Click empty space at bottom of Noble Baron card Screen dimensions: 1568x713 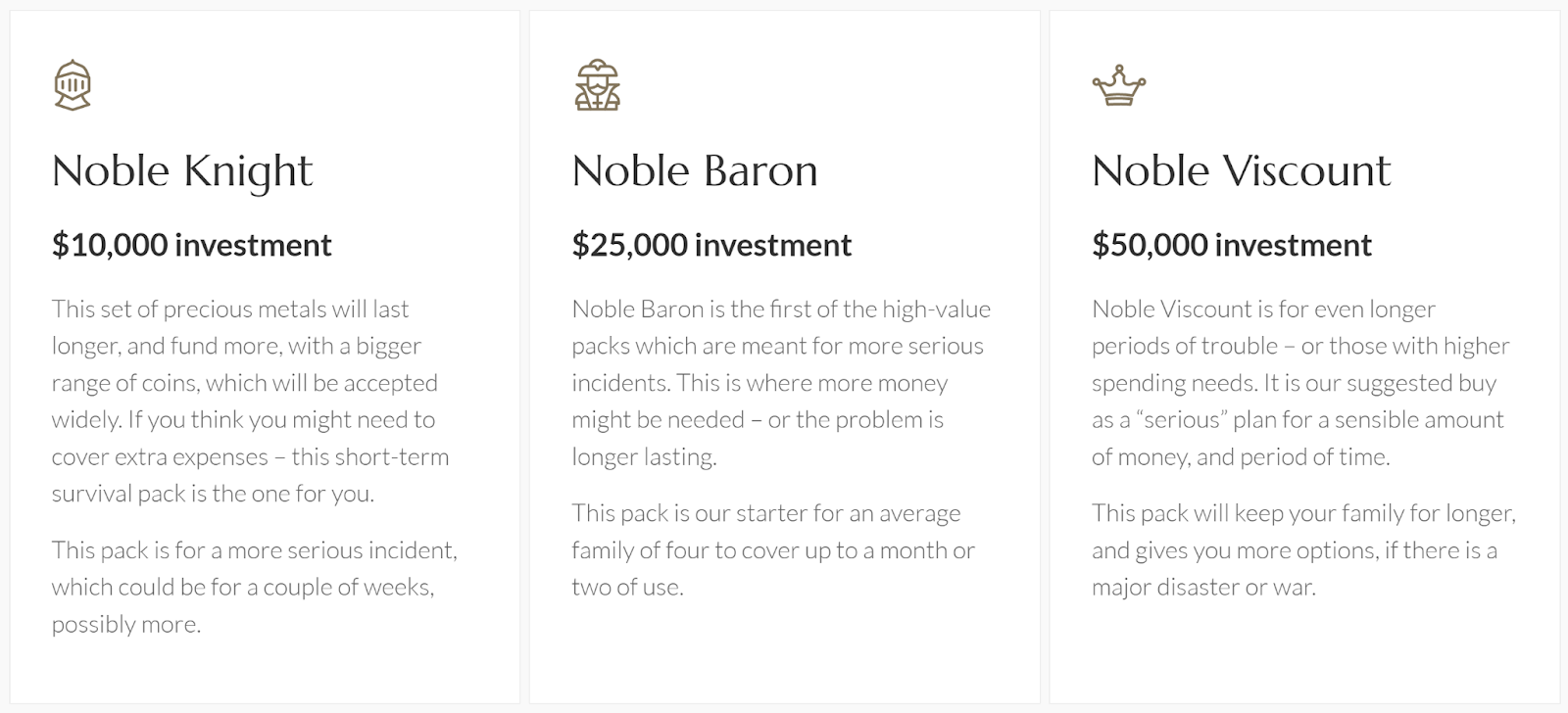pos(784,656)
